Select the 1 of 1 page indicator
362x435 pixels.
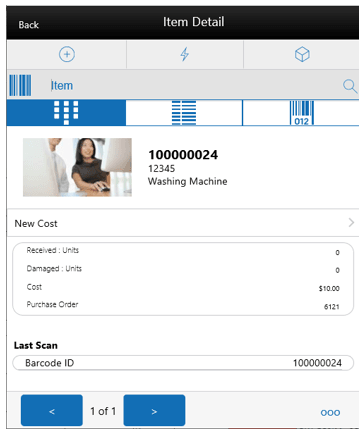click(x=103, y=411)
